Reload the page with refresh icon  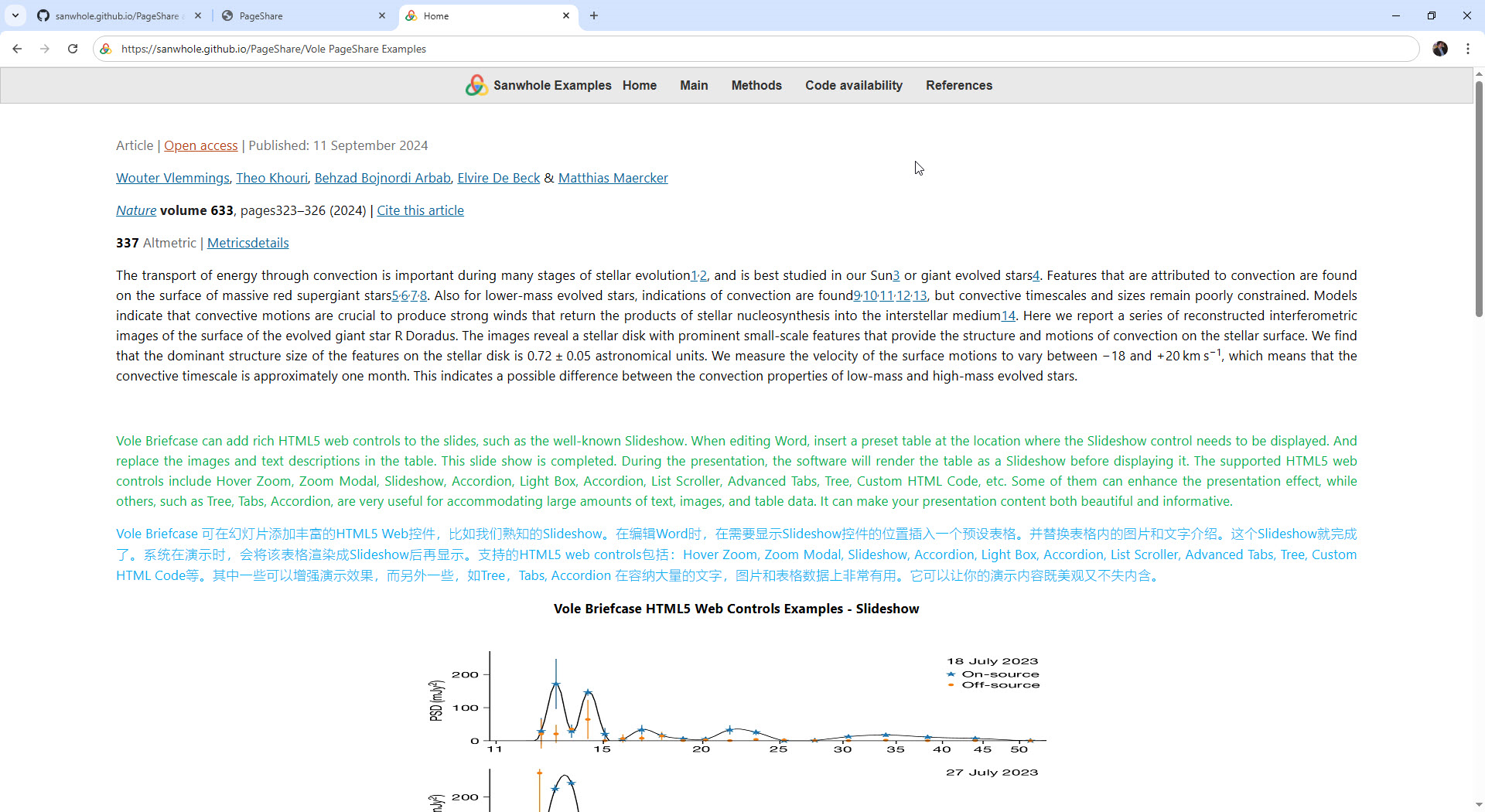[73, 49]
